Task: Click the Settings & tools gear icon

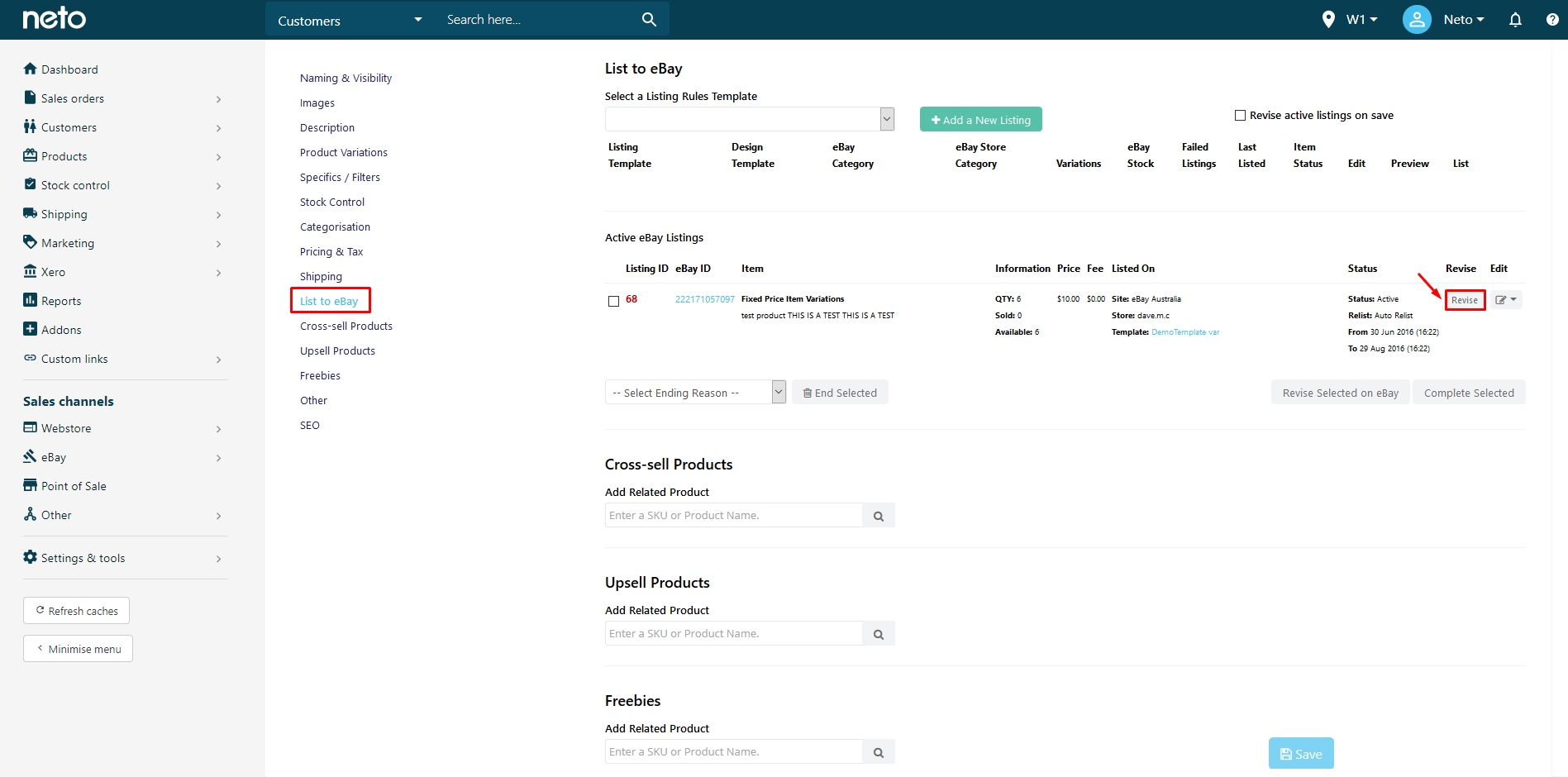Action: [x=31, y=557]
